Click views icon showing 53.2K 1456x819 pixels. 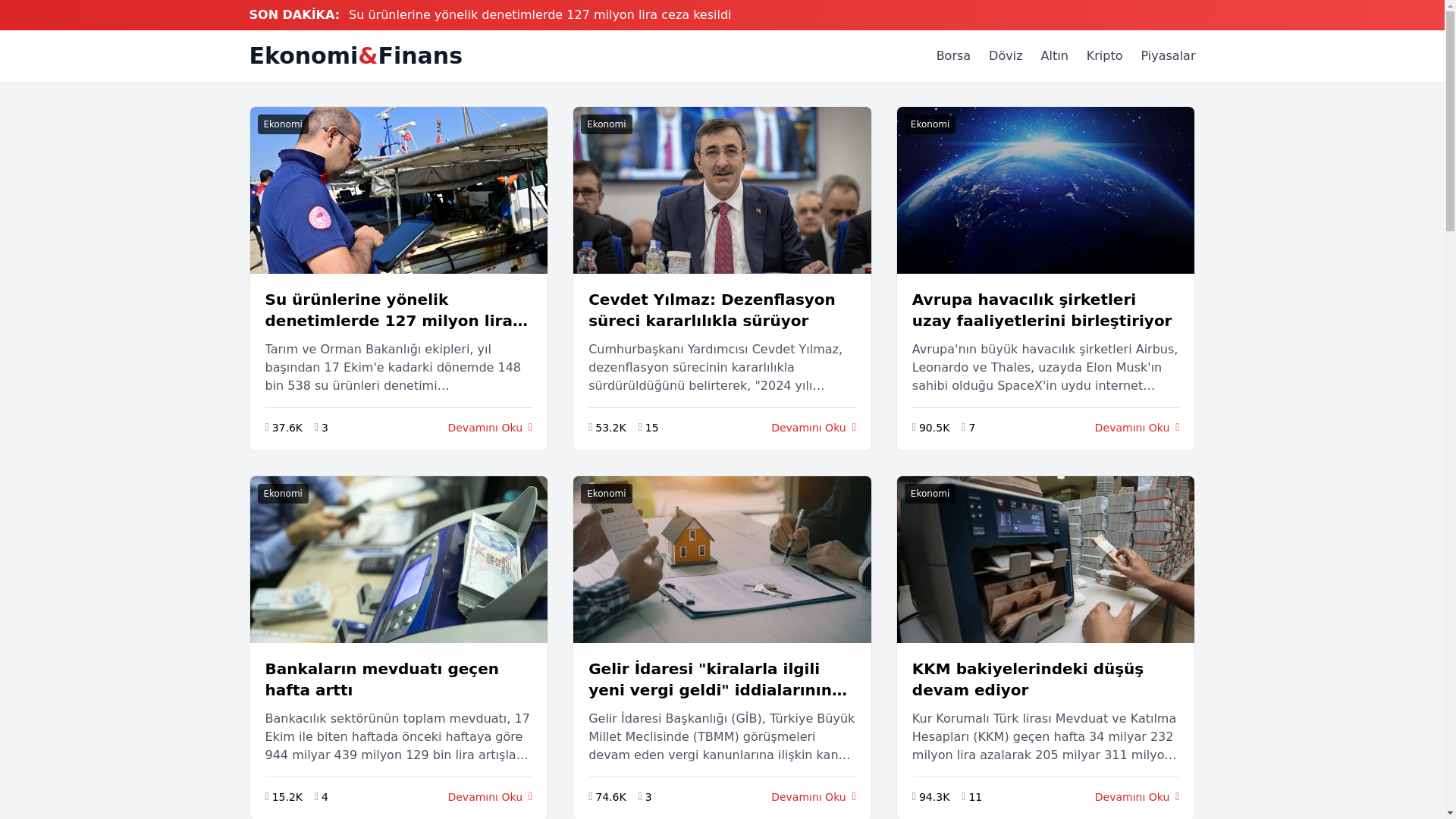point(591,428)
